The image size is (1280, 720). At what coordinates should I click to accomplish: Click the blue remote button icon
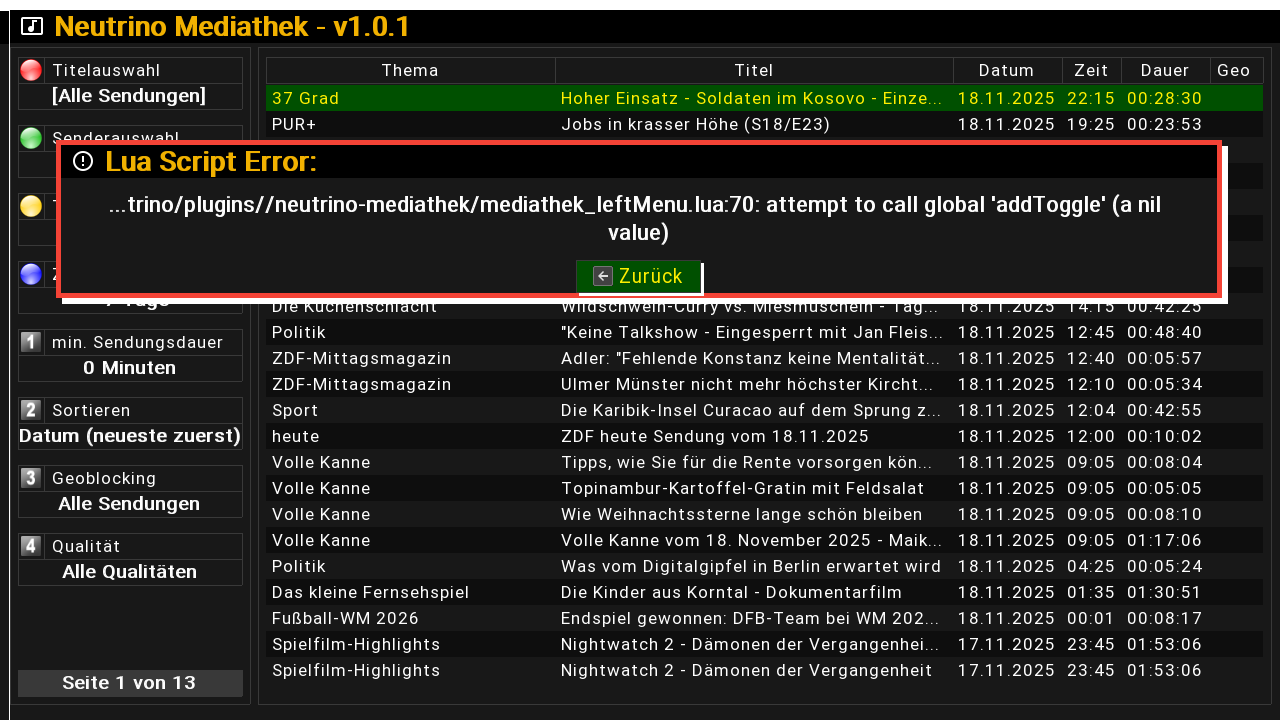pos(31,274)
